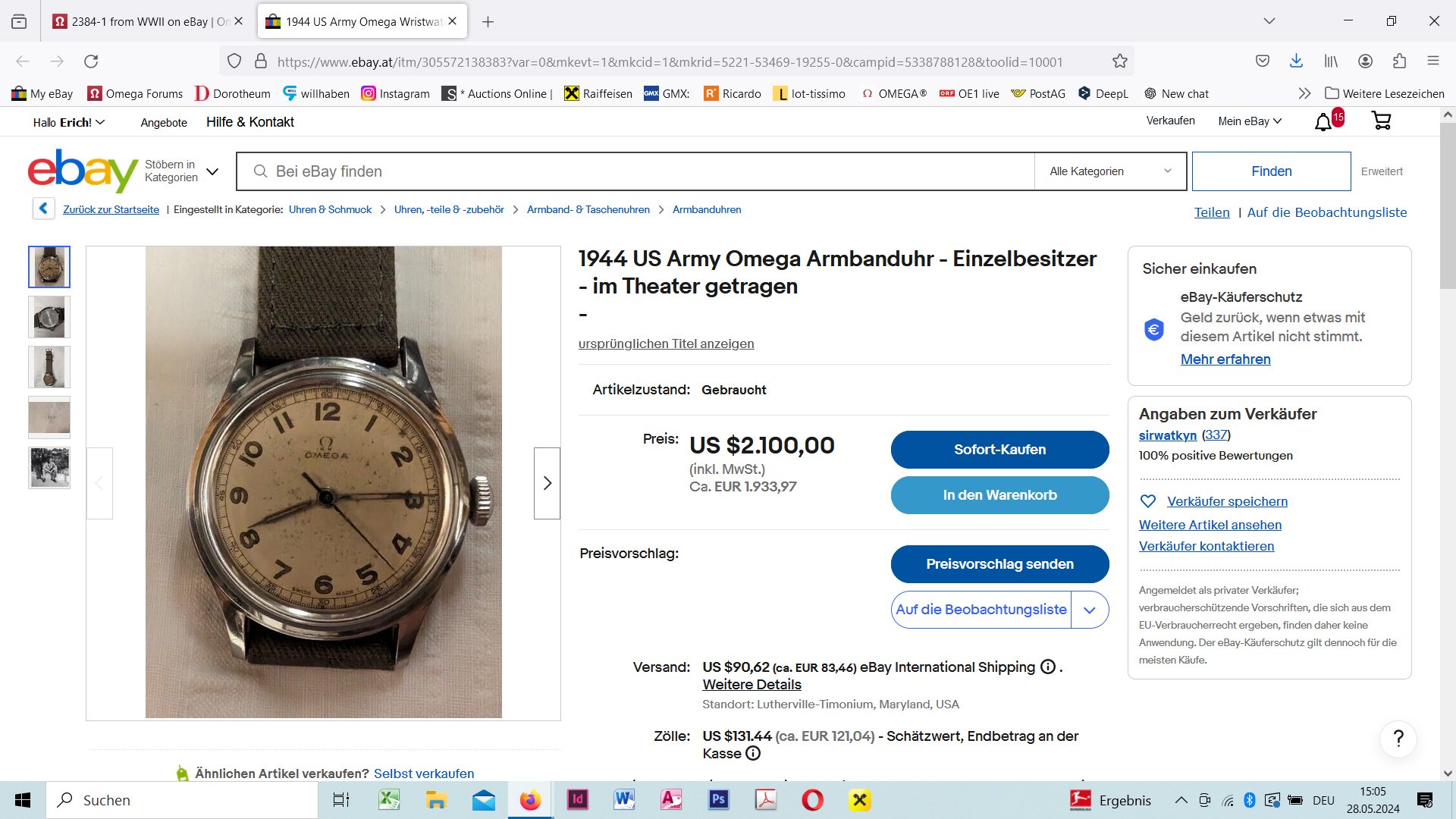Image resolution: width=1456 pixels, height=819 pixels.
Task: Open the Hilfe & Kontakt menu item
Action: (250, 122)
